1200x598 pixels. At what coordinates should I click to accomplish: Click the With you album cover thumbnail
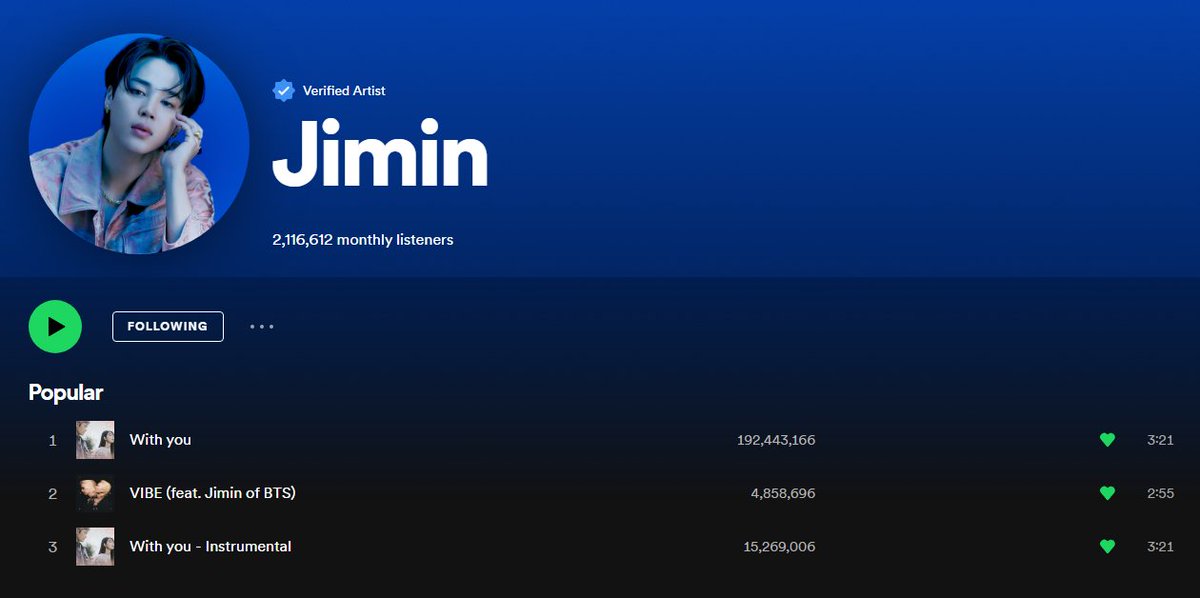pos(95,440)
